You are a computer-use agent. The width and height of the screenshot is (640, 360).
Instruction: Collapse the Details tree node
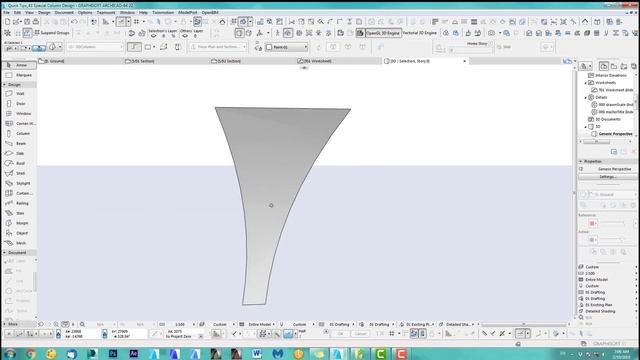coord(586,98)
